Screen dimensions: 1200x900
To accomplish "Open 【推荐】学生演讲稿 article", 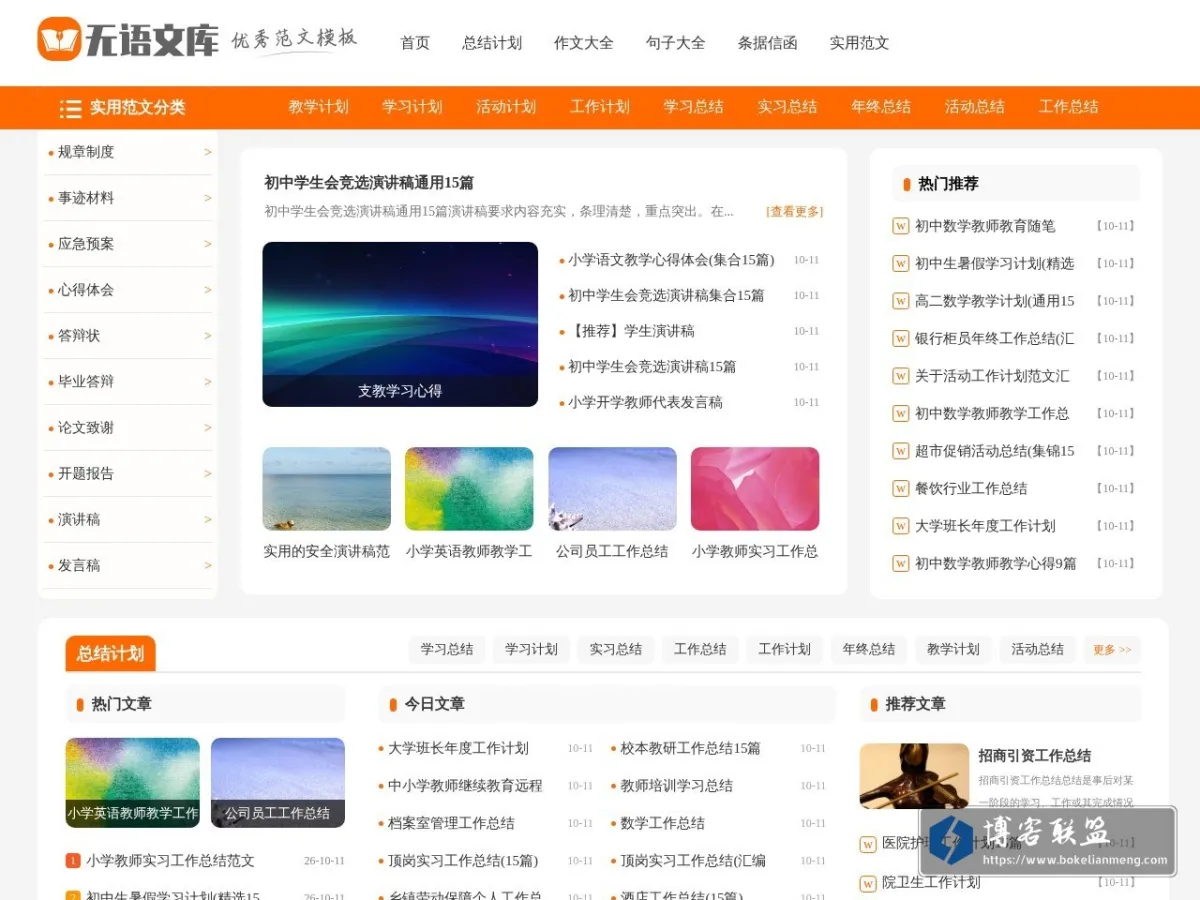I will point(631,331).
